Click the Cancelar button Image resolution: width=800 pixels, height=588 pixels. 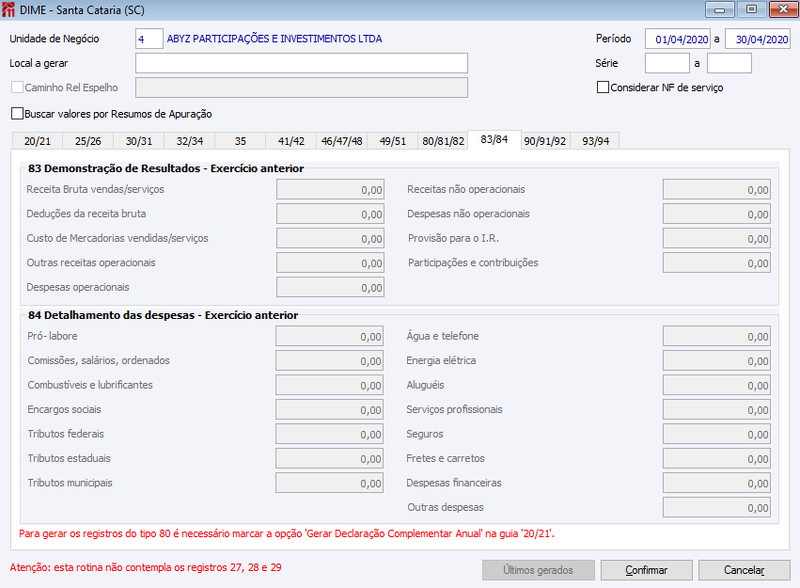[x=744, y=570]
